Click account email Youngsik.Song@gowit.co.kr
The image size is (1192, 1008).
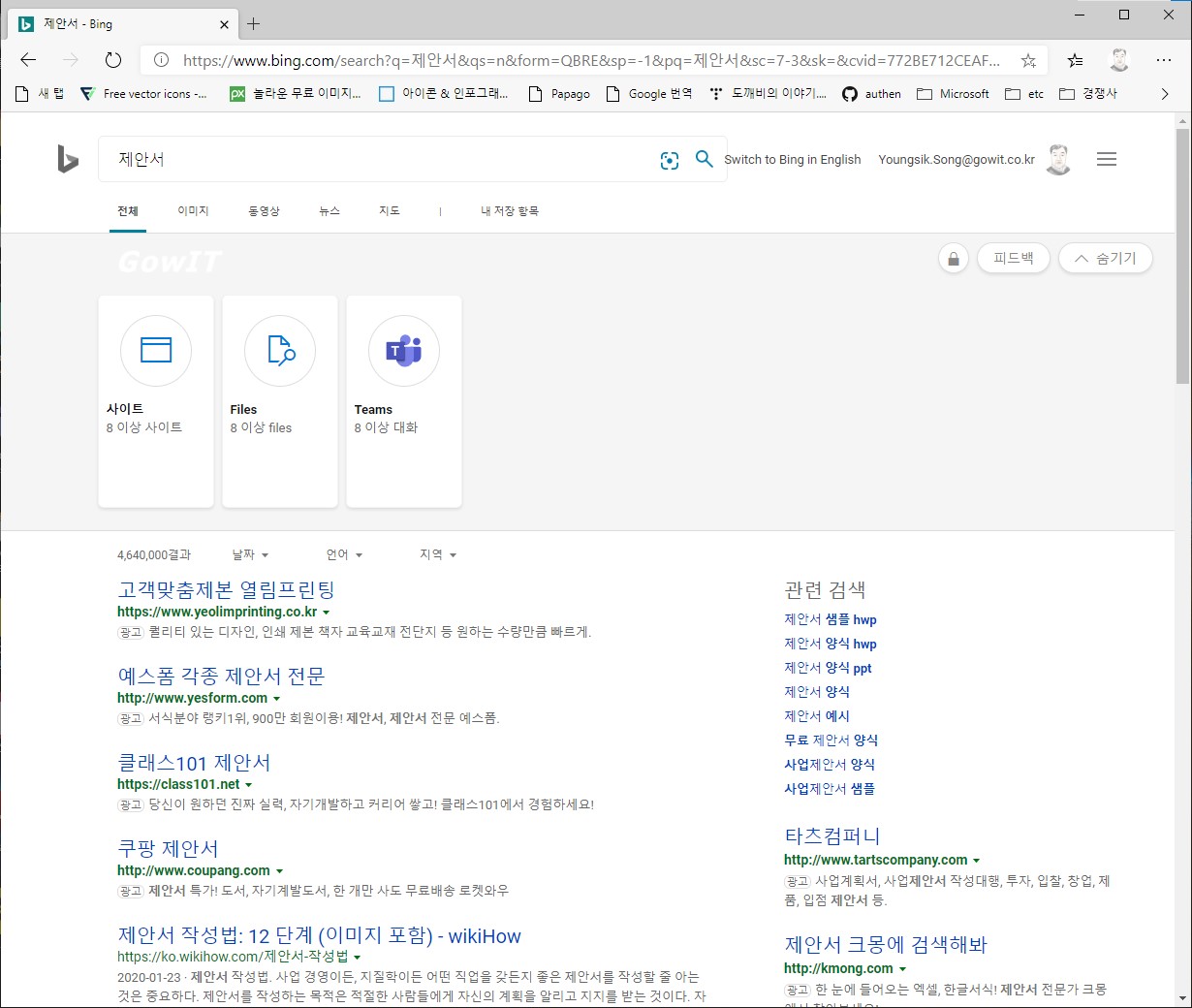(x=957, y=159)
